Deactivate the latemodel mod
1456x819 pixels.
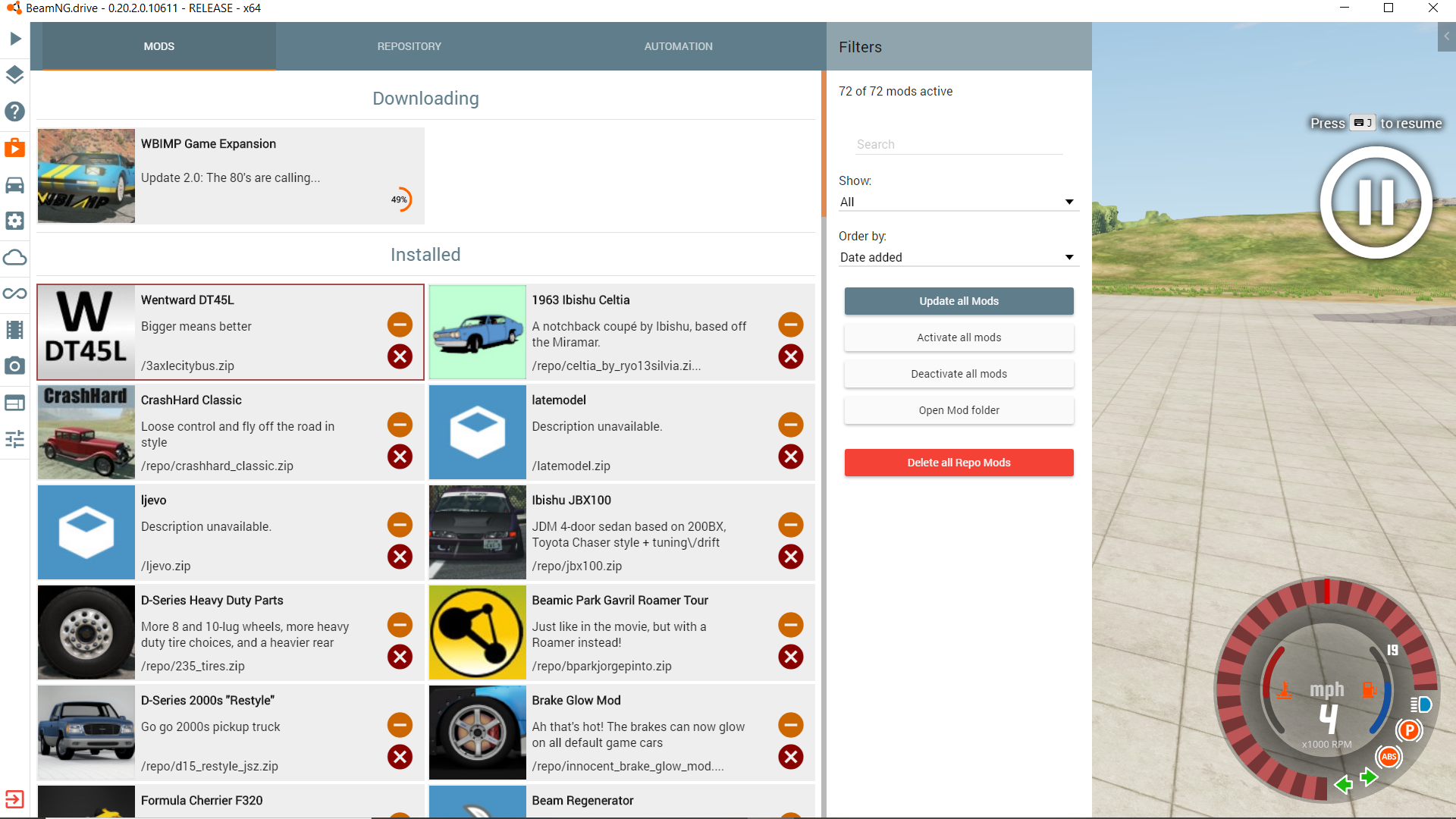791,425
